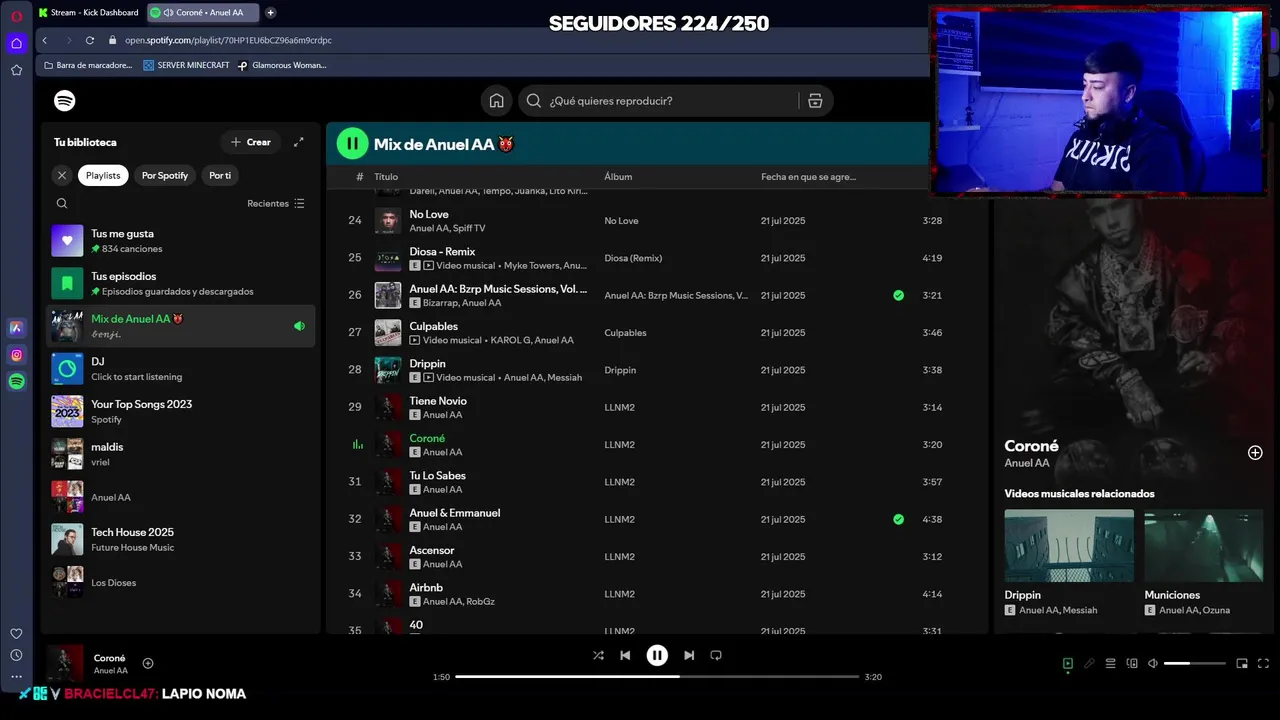The height and width of the screenshot is (720, 1280).
Task: Open Drippin album link in row 28
Action: click(620, 370)
